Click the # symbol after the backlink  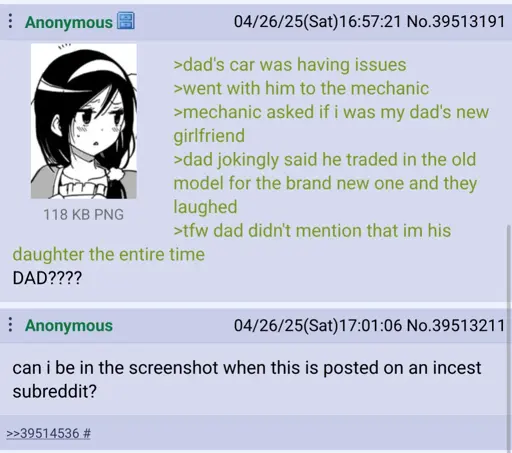click(x=87, y=433)
